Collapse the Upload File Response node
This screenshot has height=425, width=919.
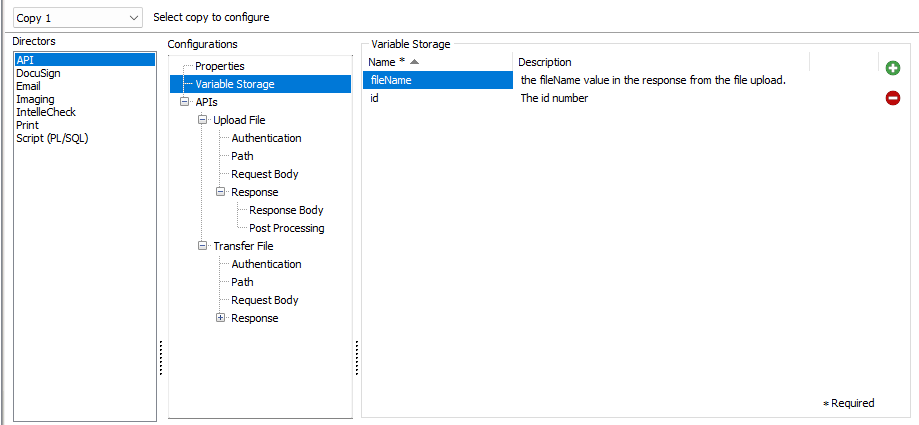coord(220,192)
